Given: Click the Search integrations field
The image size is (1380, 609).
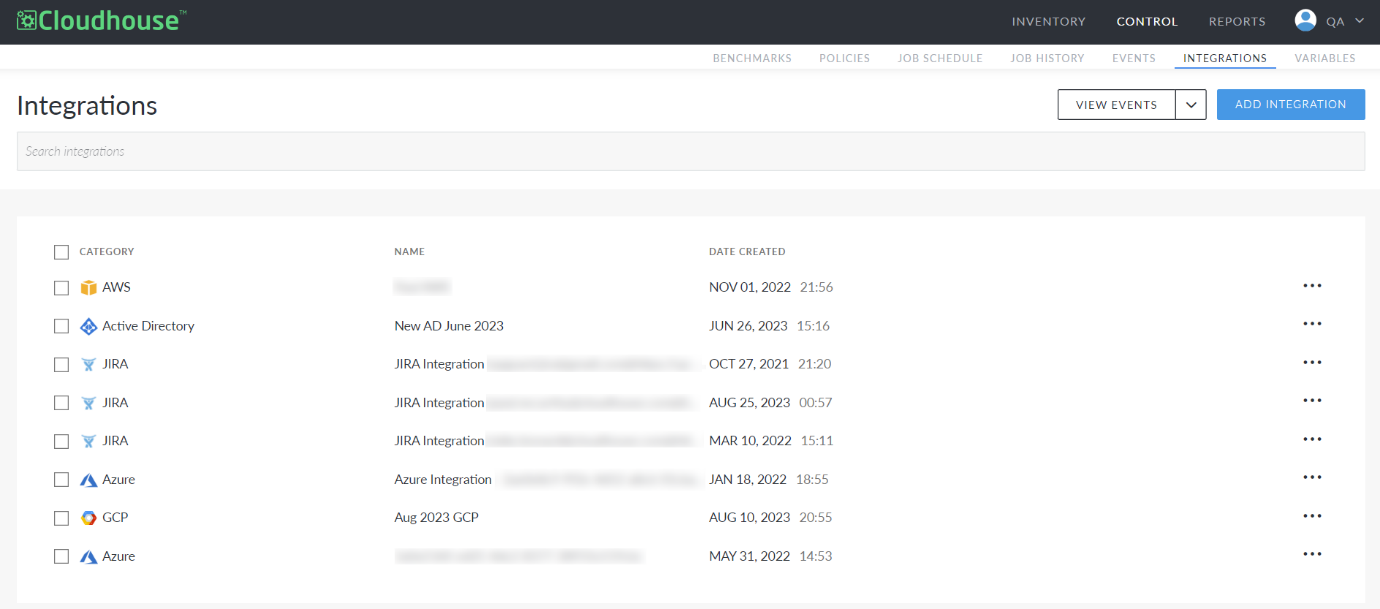Looking at the screenshot, I should (x=690, y=151).
